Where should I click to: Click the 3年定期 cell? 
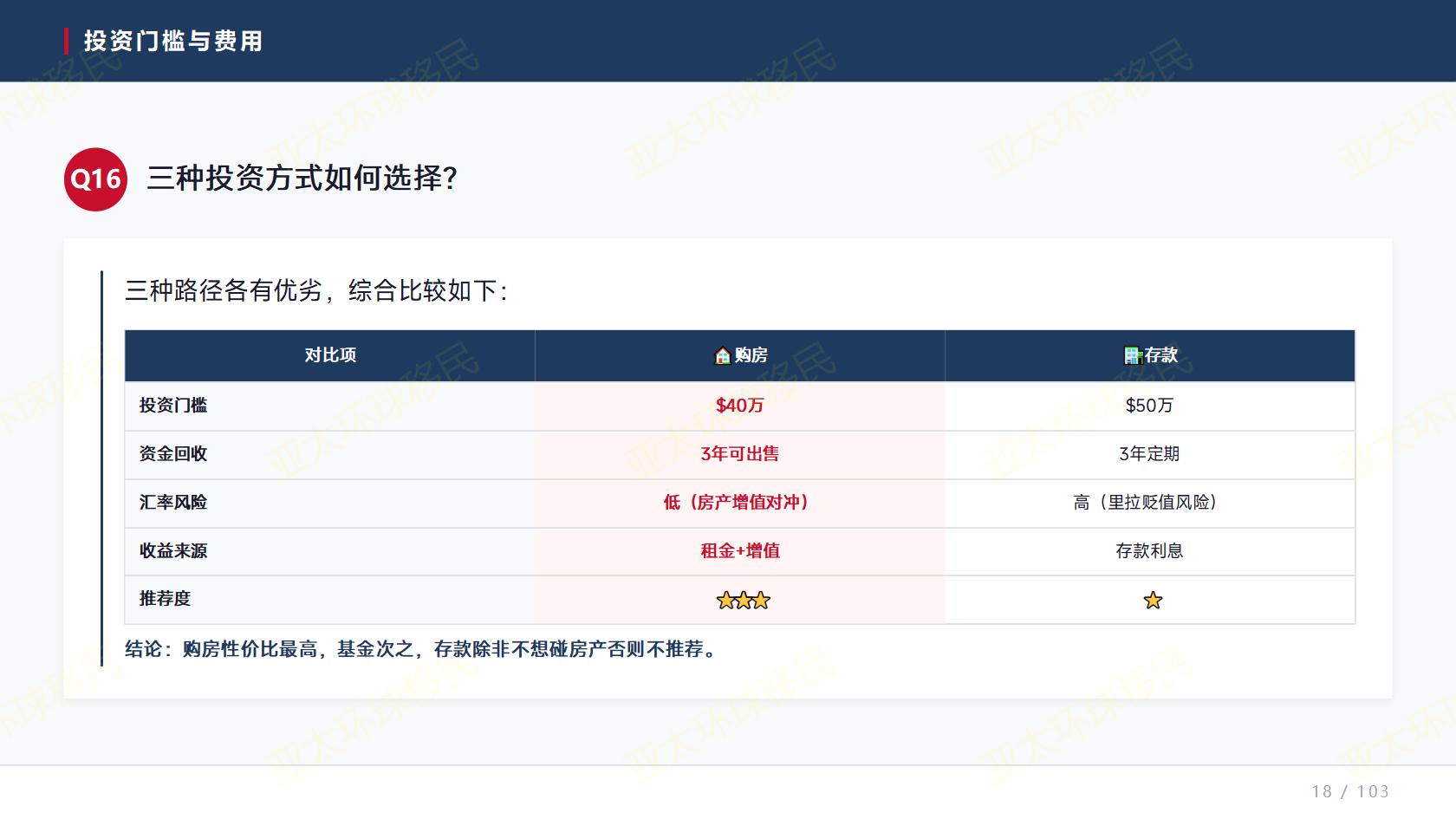click(x=1149, y=454)
